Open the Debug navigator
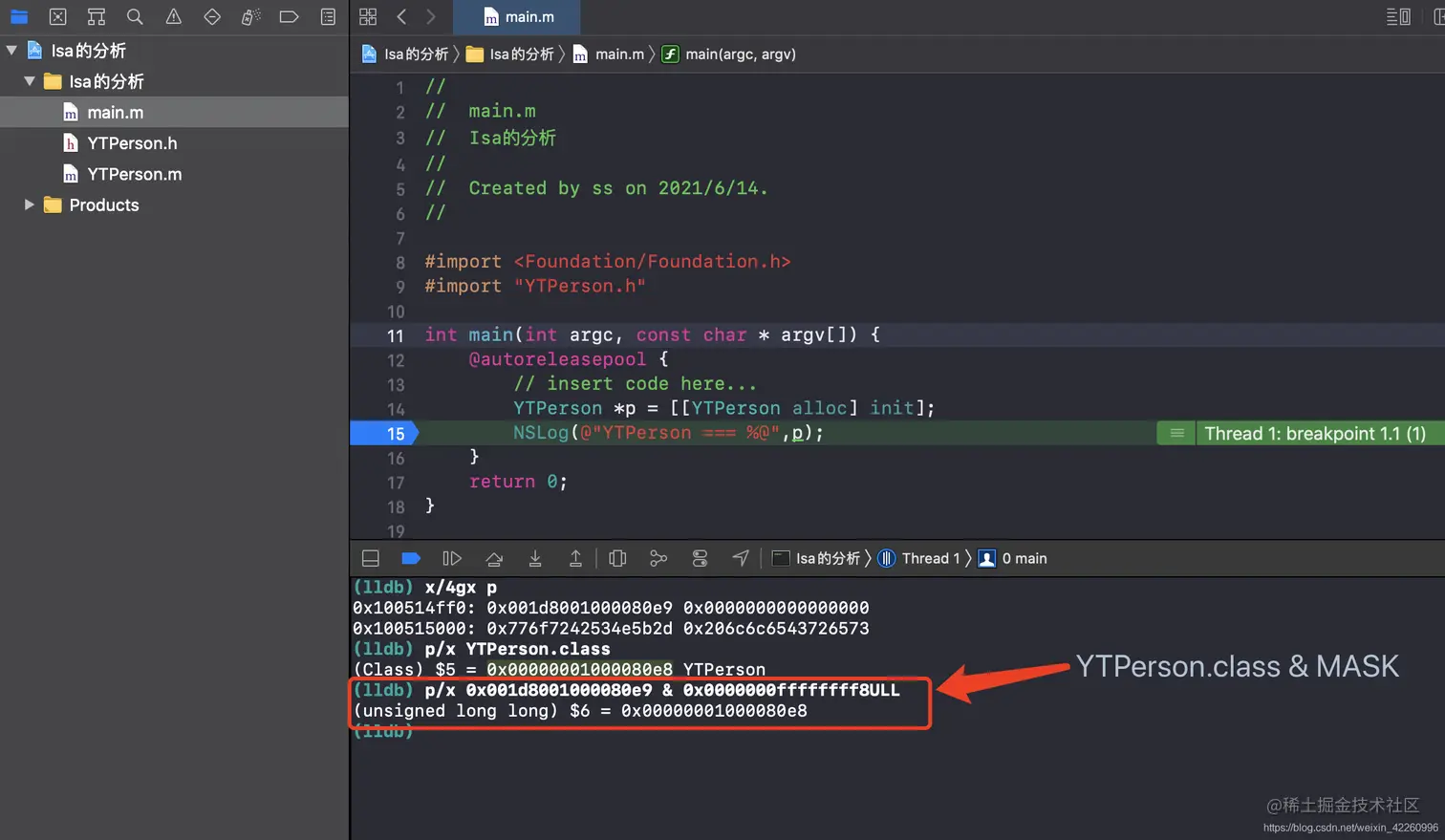The image size is (1445, 840). click(250, 16)
